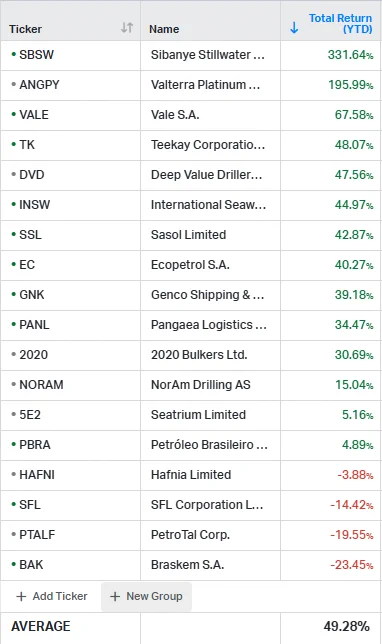Click the blue descending sort arrow
The image size is (382, 644).
(x=294, y=28)
